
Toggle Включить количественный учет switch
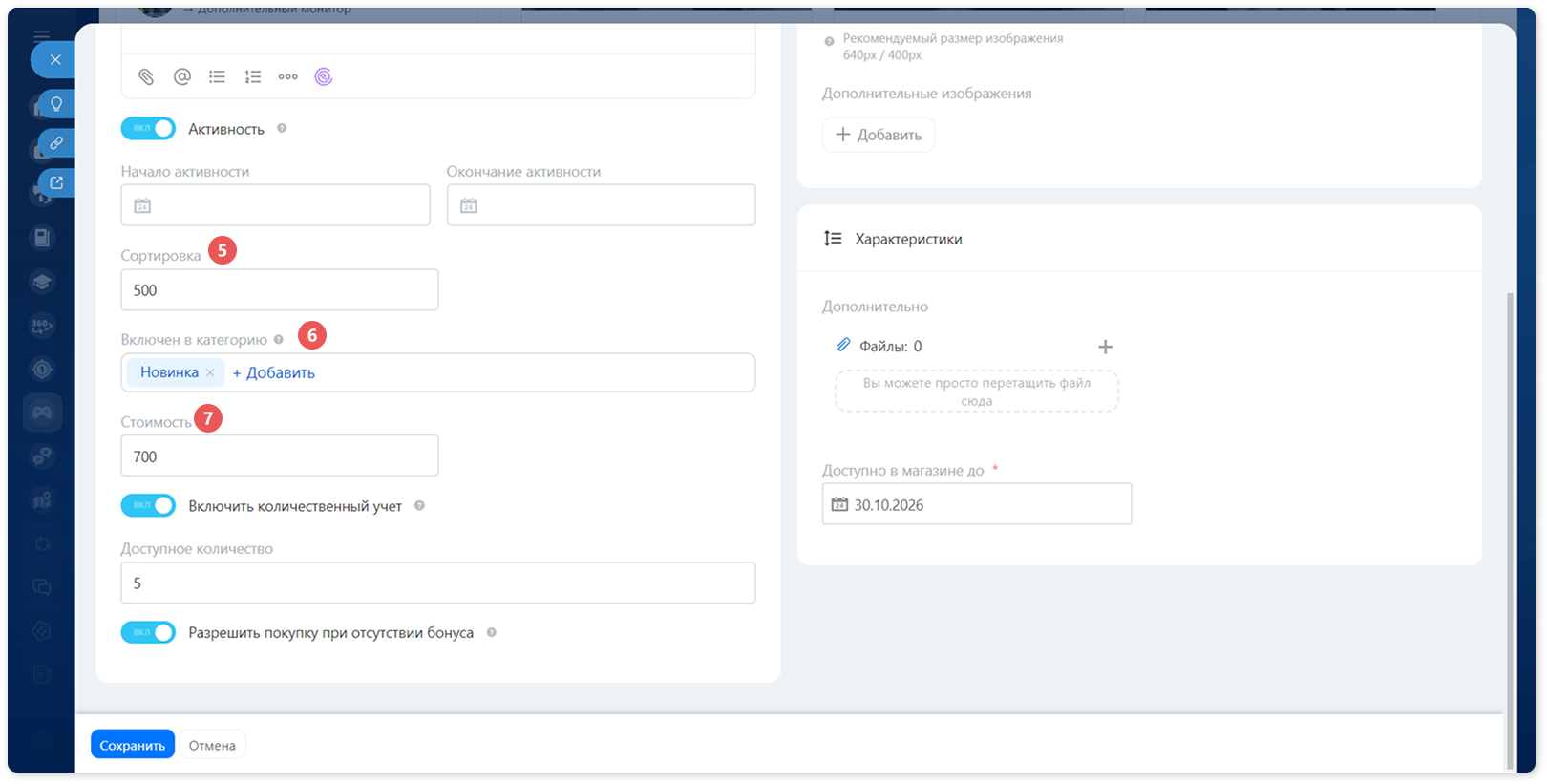click(148, 505)
